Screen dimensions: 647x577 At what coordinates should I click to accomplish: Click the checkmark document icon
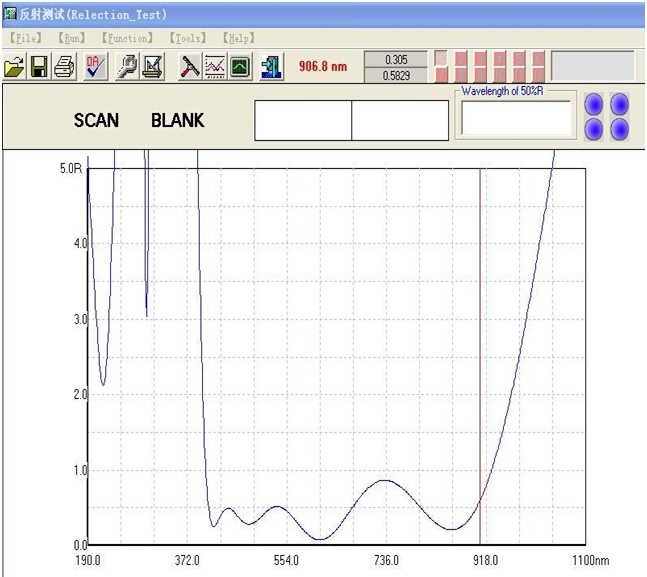[96, 67]
